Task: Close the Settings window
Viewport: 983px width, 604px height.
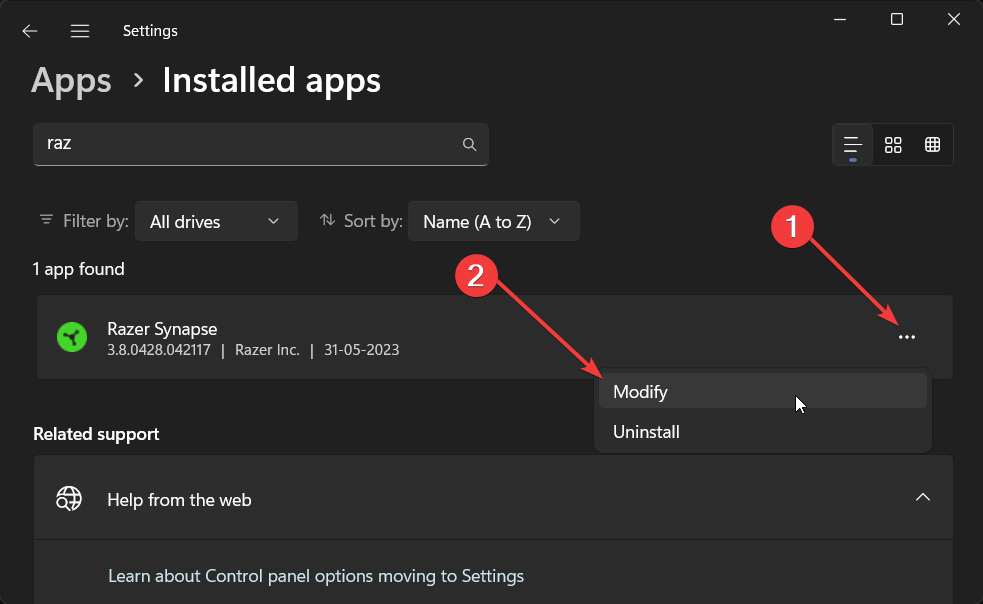Action: pyautogui.click(x=954, y=19)
